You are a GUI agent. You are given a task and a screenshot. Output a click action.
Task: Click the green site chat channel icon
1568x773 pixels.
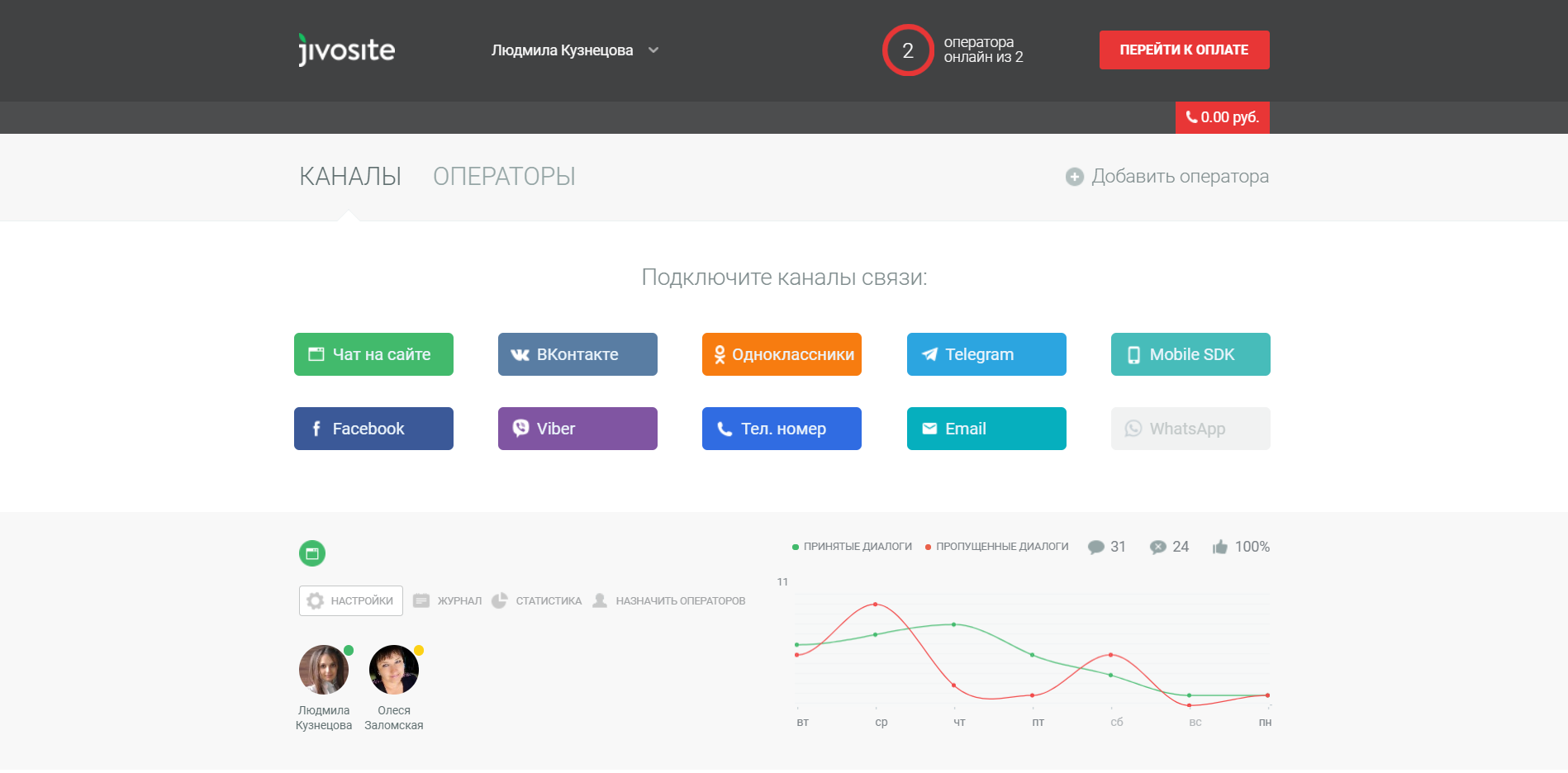[312, 553]
